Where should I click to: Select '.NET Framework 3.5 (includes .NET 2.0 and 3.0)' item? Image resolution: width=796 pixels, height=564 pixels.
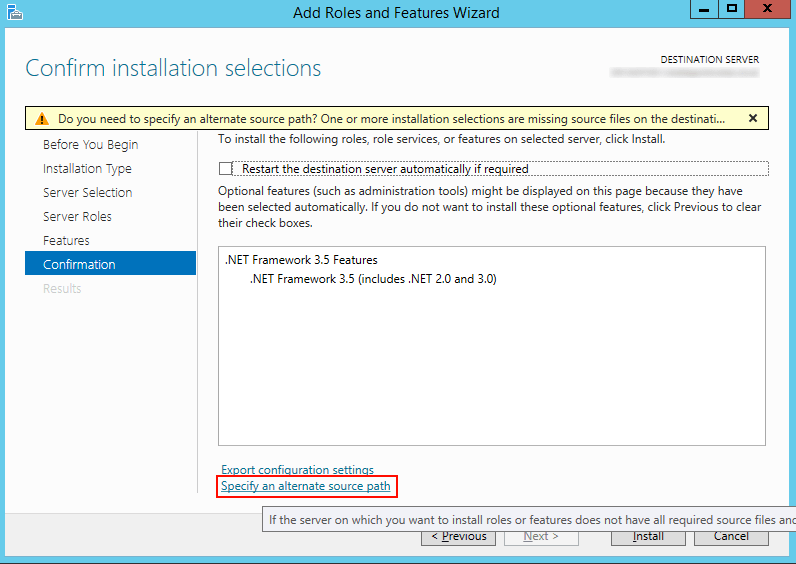(x=373, y=279)
